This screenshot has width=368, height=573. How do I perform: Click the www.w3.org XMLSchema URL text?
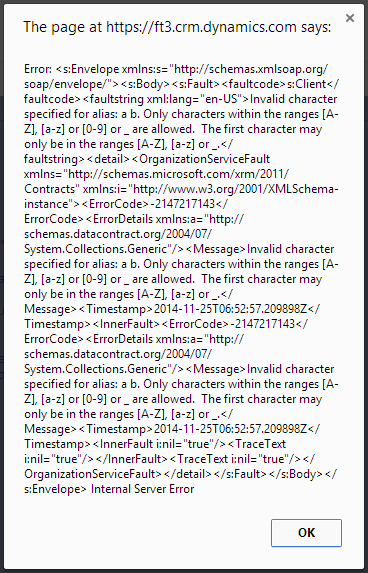click(235, 189)
